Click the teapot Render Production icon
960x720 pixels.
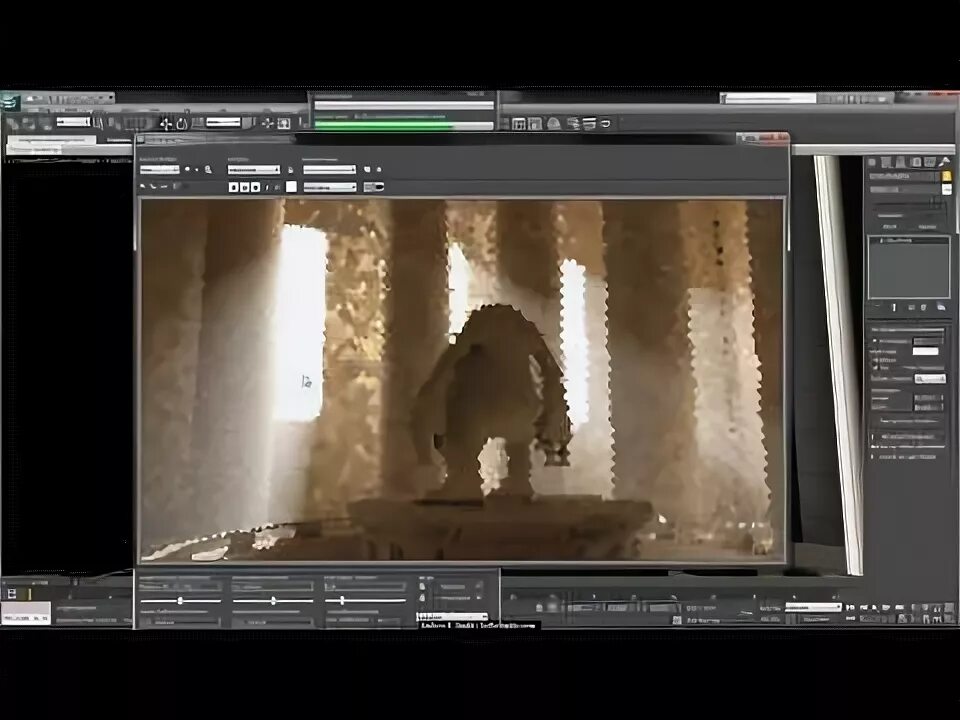(606, 124)
